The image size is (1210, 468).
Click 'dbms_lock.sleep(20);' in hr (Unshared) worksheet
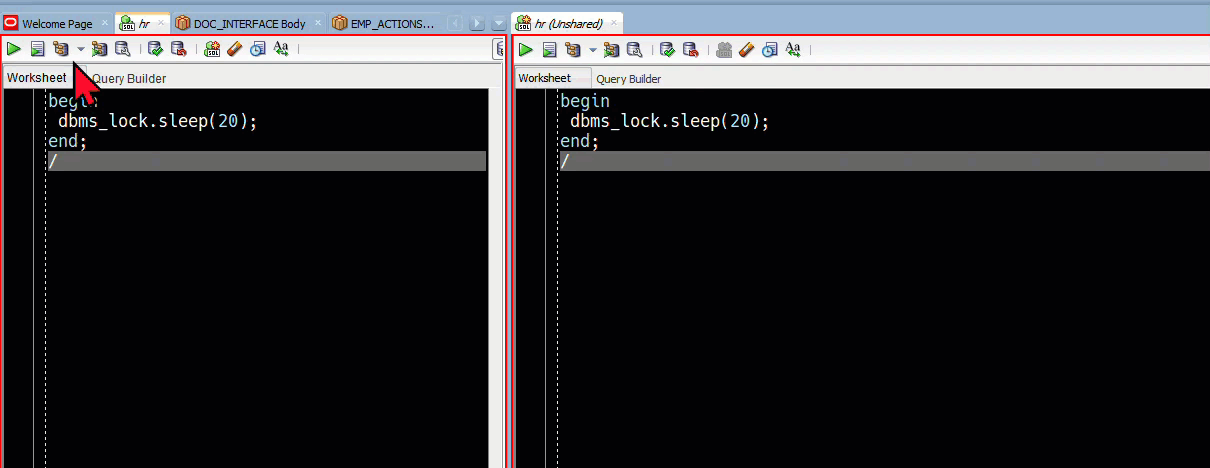click(x=669, y=121)
